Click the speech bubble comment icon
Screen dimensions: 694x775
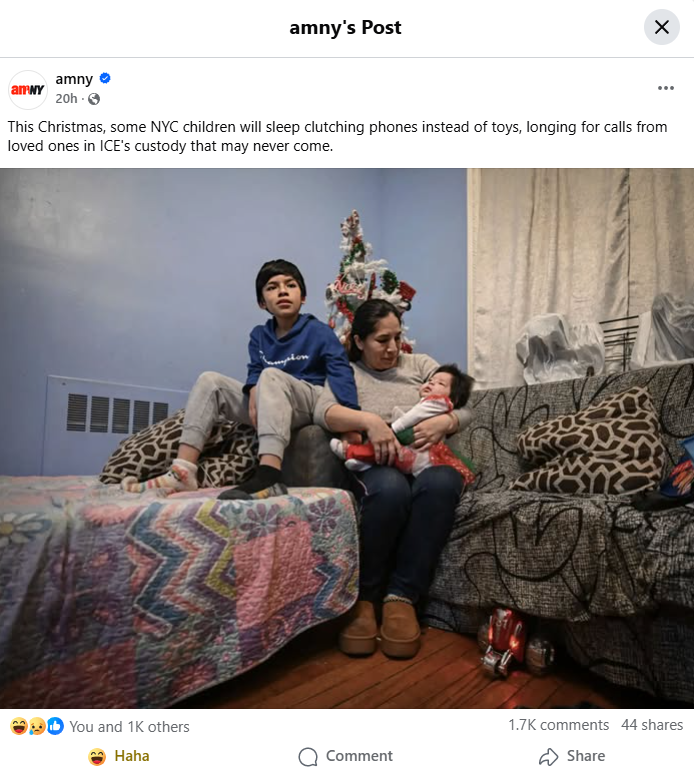click(308, 756)
